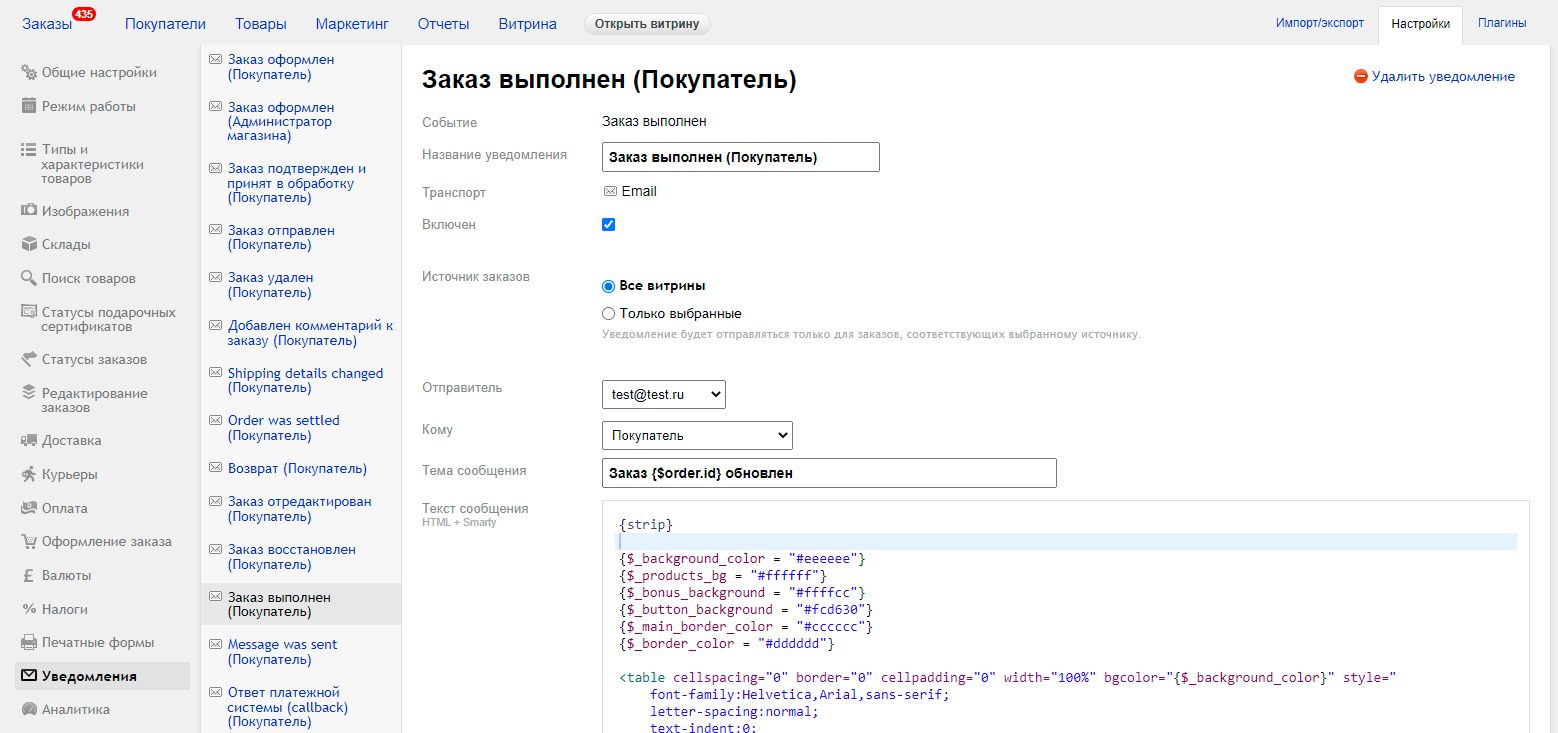Click the runner icon beside Курьеры
The width and height of the screenshot is (1558, 733).
[29, 474]
